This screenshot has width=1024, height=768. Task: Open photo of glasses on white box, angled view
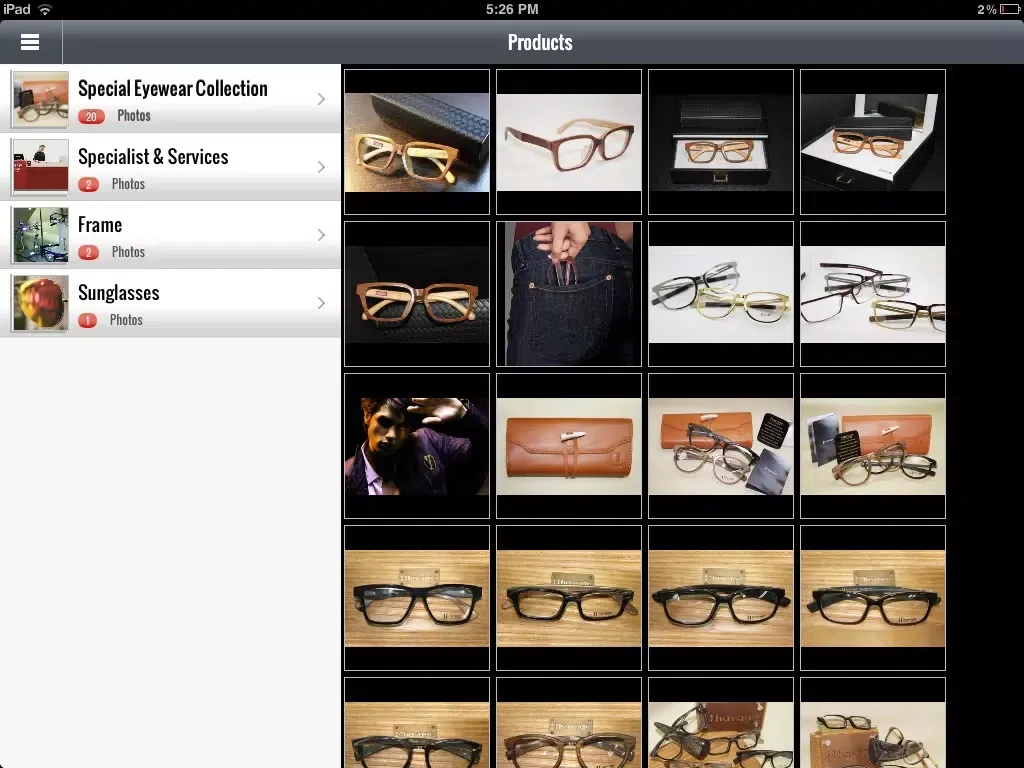pyautogui.click(x=873, y=142)
